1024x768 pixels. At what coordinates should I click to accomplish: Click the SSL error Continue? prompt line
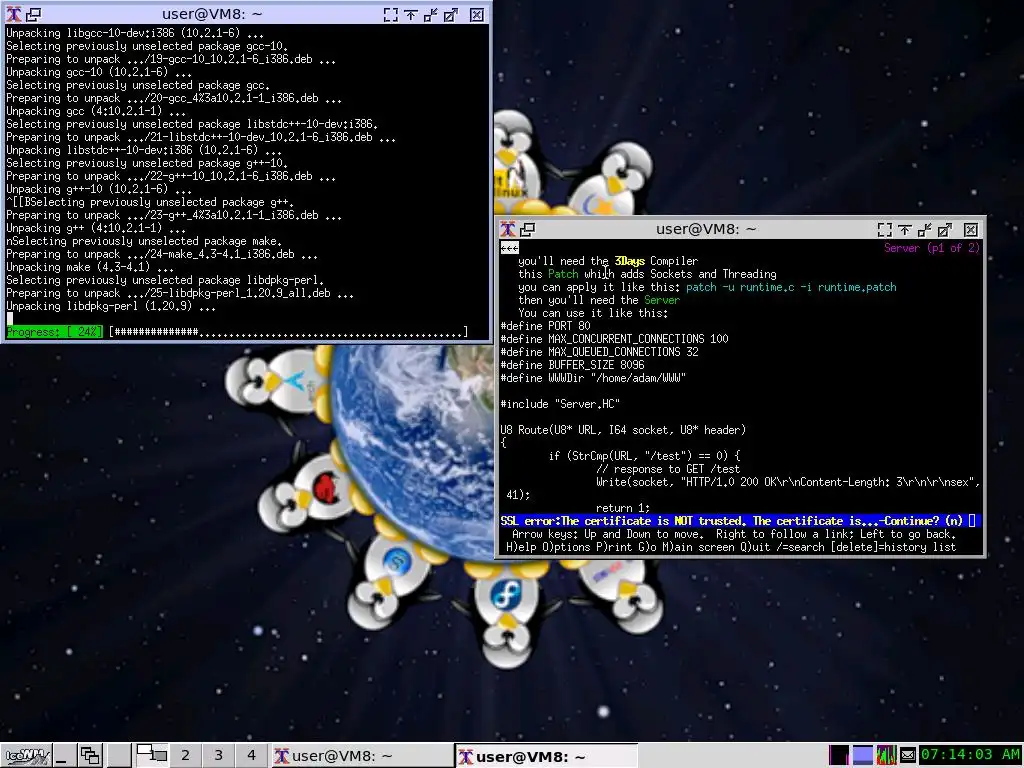[738, 521]
